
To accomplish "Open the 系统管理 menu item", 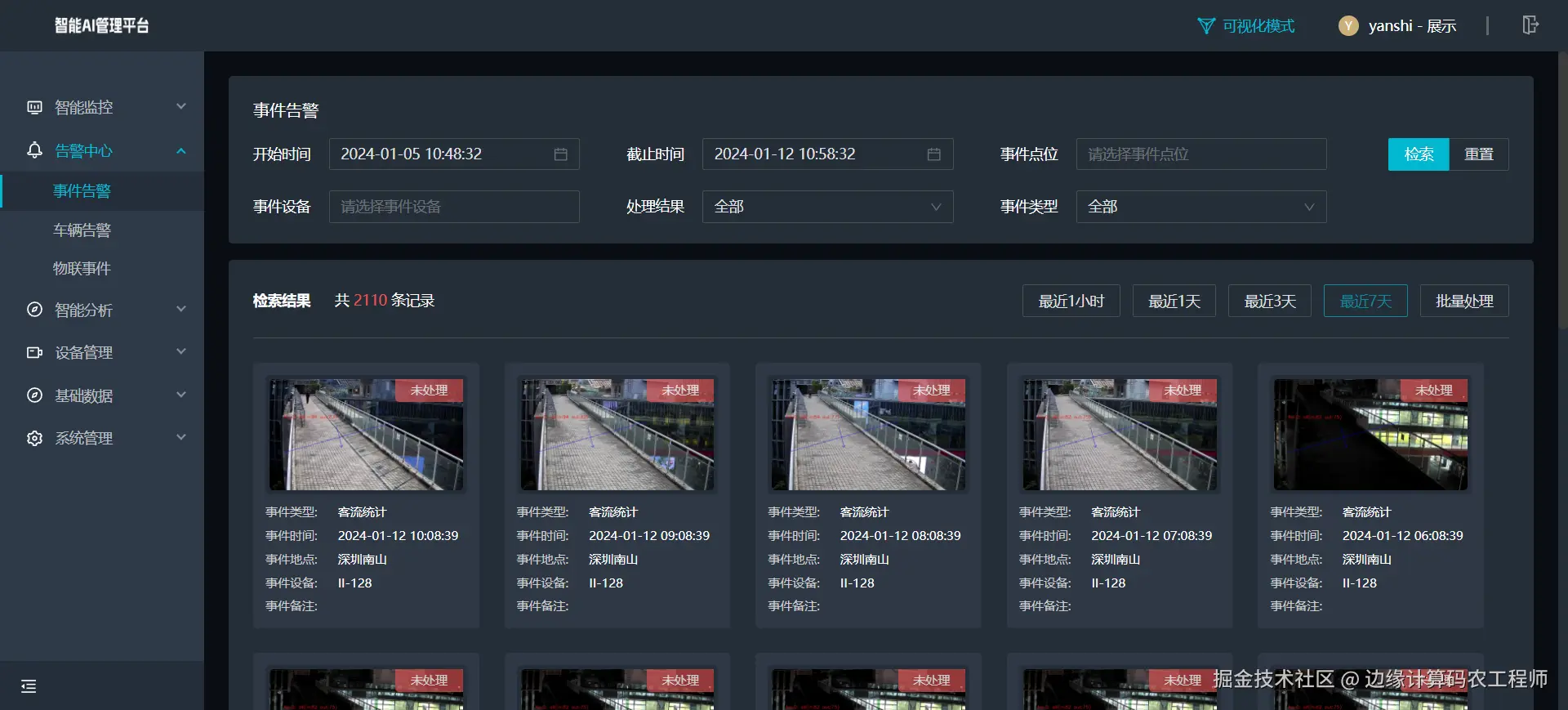I will pyautogui.click(x=102, y=438).
